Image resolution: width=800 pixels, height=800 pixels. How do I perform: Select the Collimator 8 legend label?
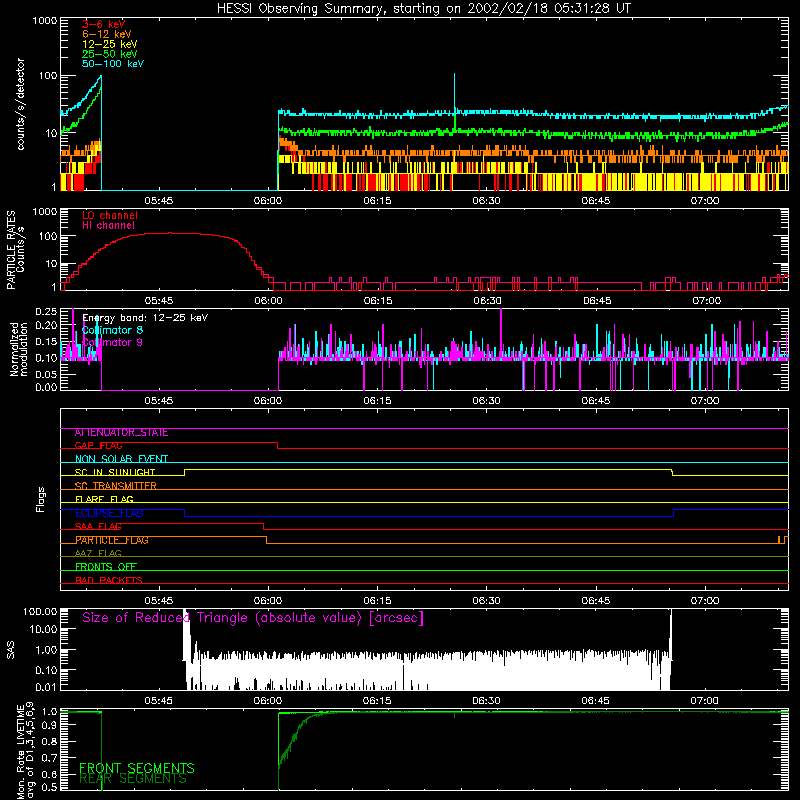click(x=112, y=330)
